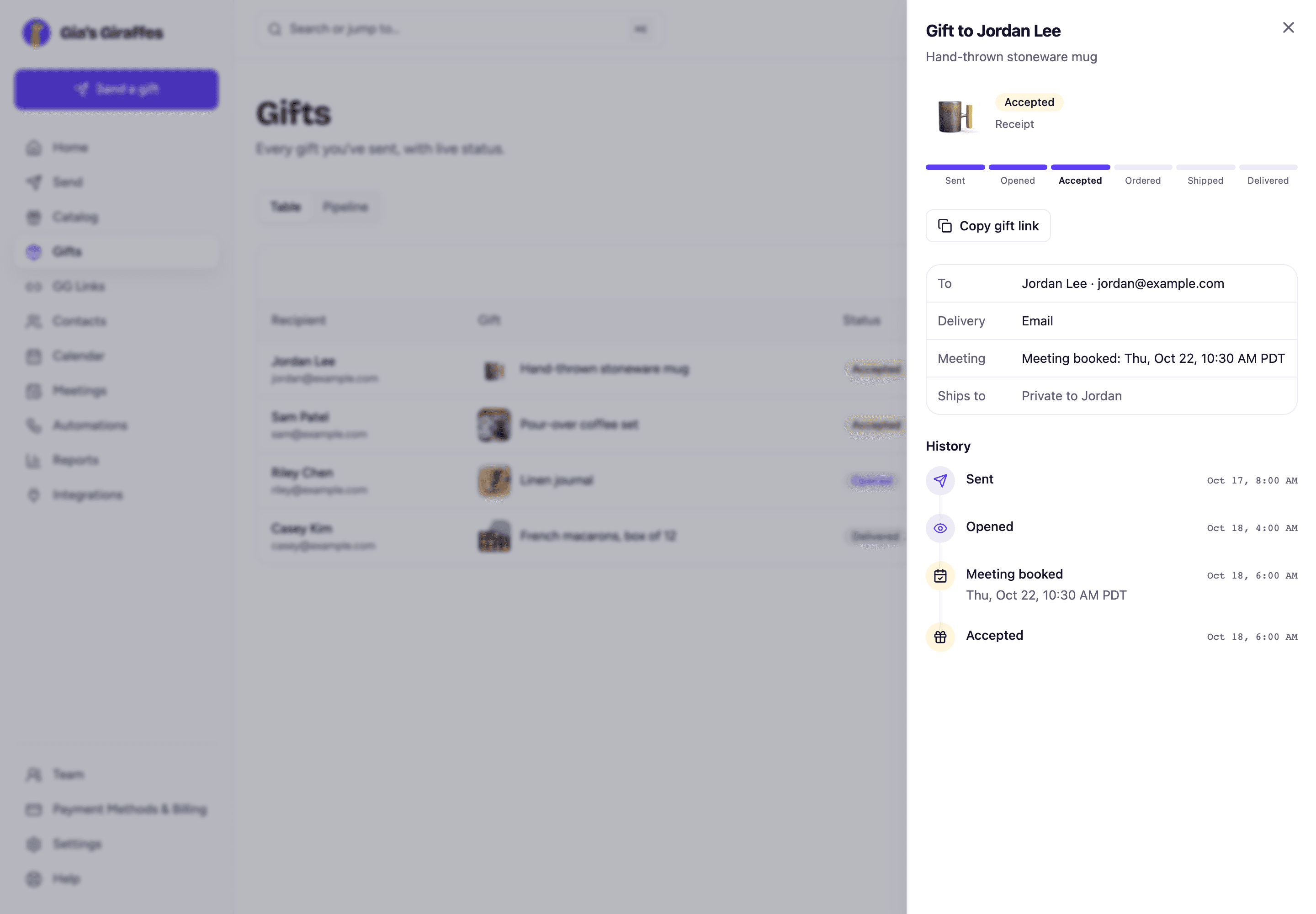Open Catalog in the sidebar
The height and width of the screenshot is (914, 1316).
pyautogui.click(x=116, y=217)
